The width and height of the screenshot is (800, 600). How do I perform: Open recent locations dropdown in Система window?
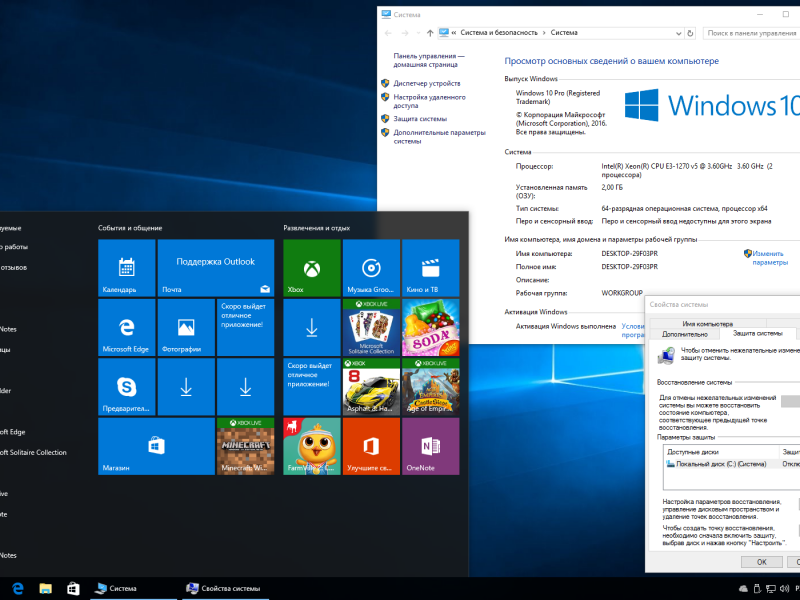tap(418, 33)
